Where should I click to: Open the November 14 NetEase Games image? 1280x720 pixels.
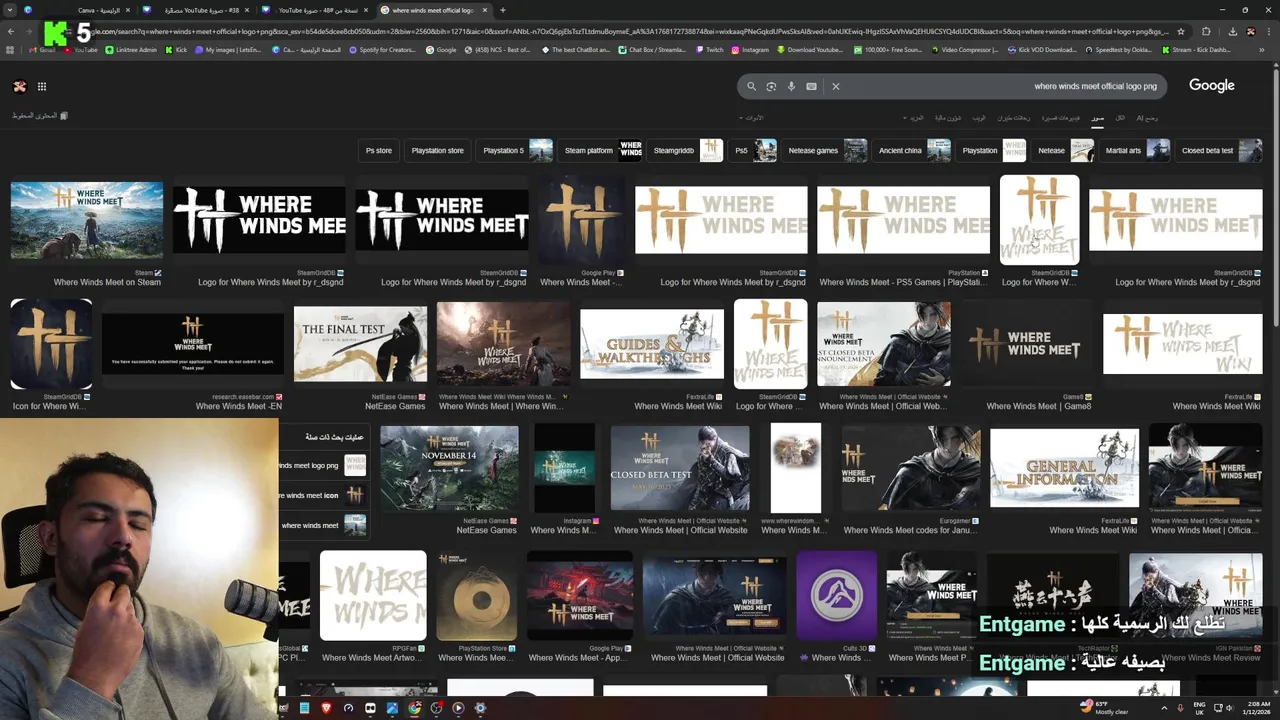pos(449,468)
